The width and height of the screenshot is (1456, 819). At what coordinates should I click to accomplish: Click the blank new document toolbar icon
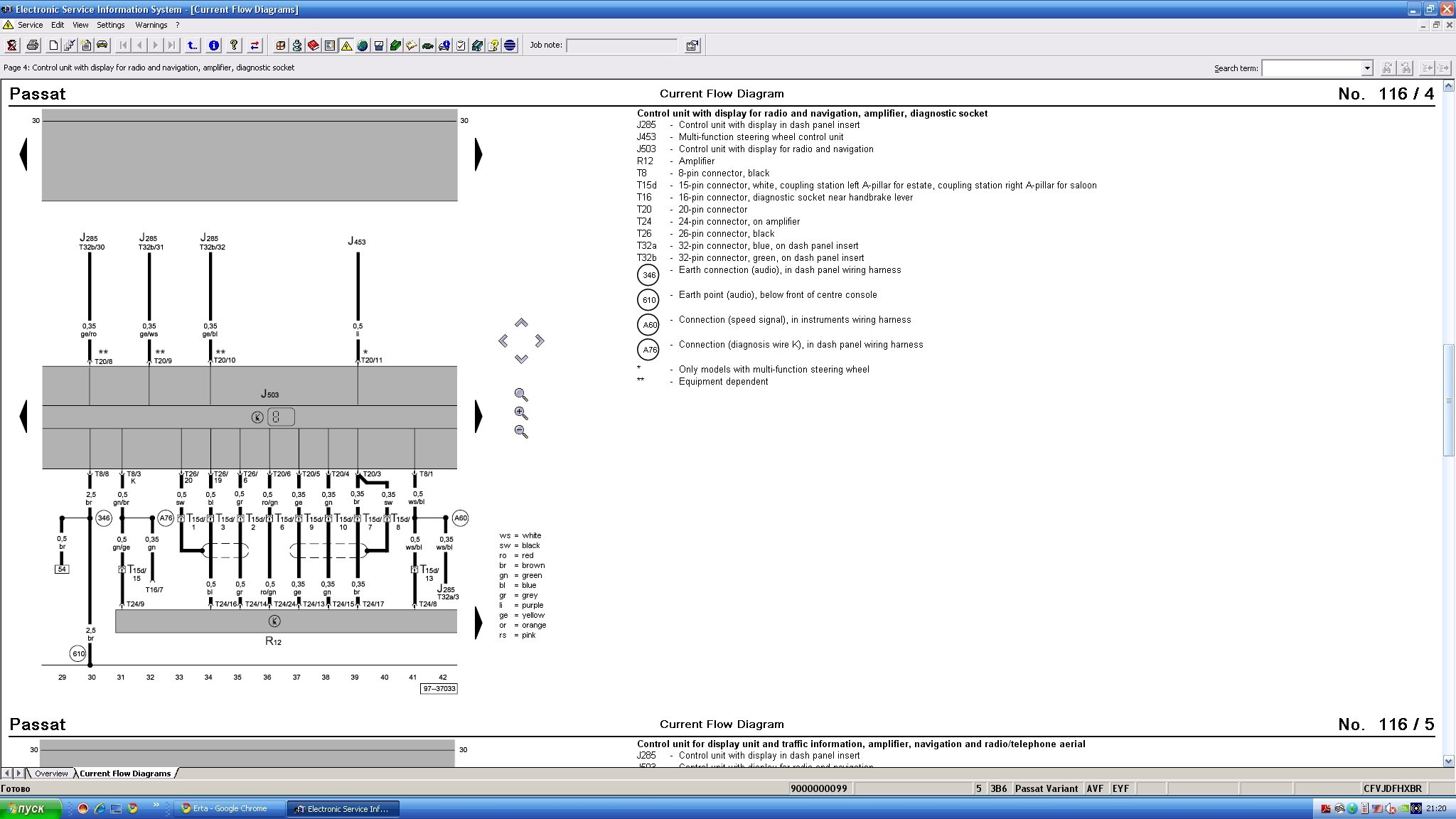[53, 45]
